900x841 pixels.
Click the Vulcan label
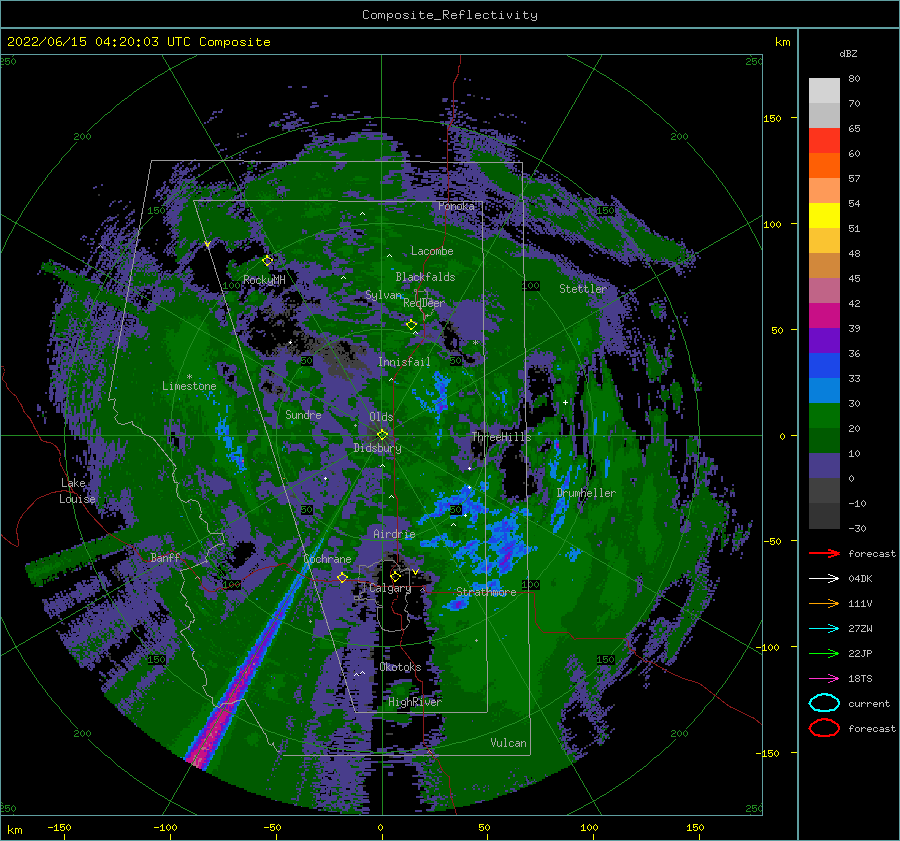click(x=508, y=743)
